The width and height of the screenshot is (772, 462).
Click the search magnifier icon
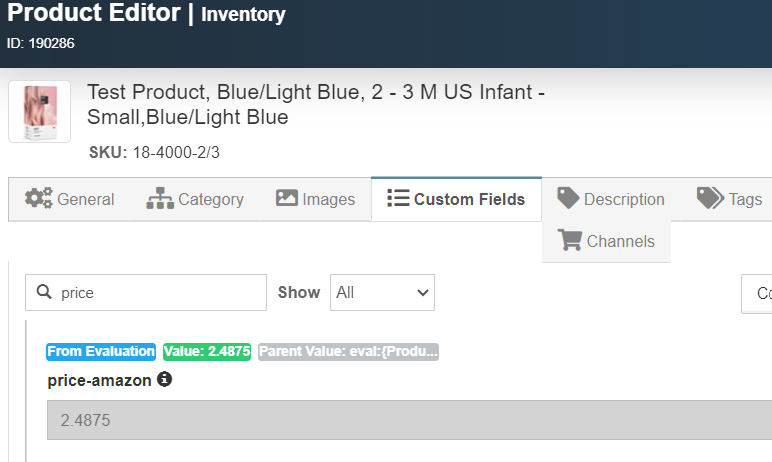44,293
